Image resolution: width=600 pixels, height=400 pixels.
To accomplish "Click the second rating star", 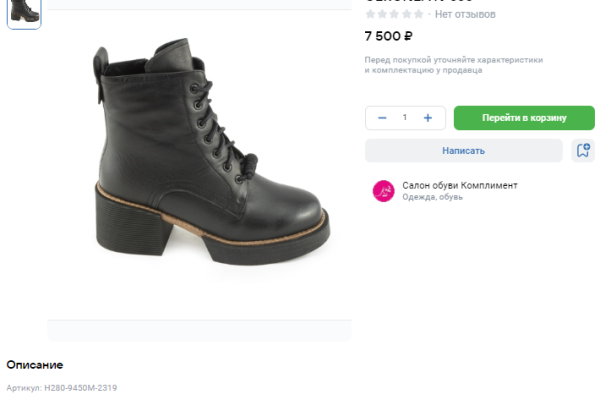I will 382,15.
